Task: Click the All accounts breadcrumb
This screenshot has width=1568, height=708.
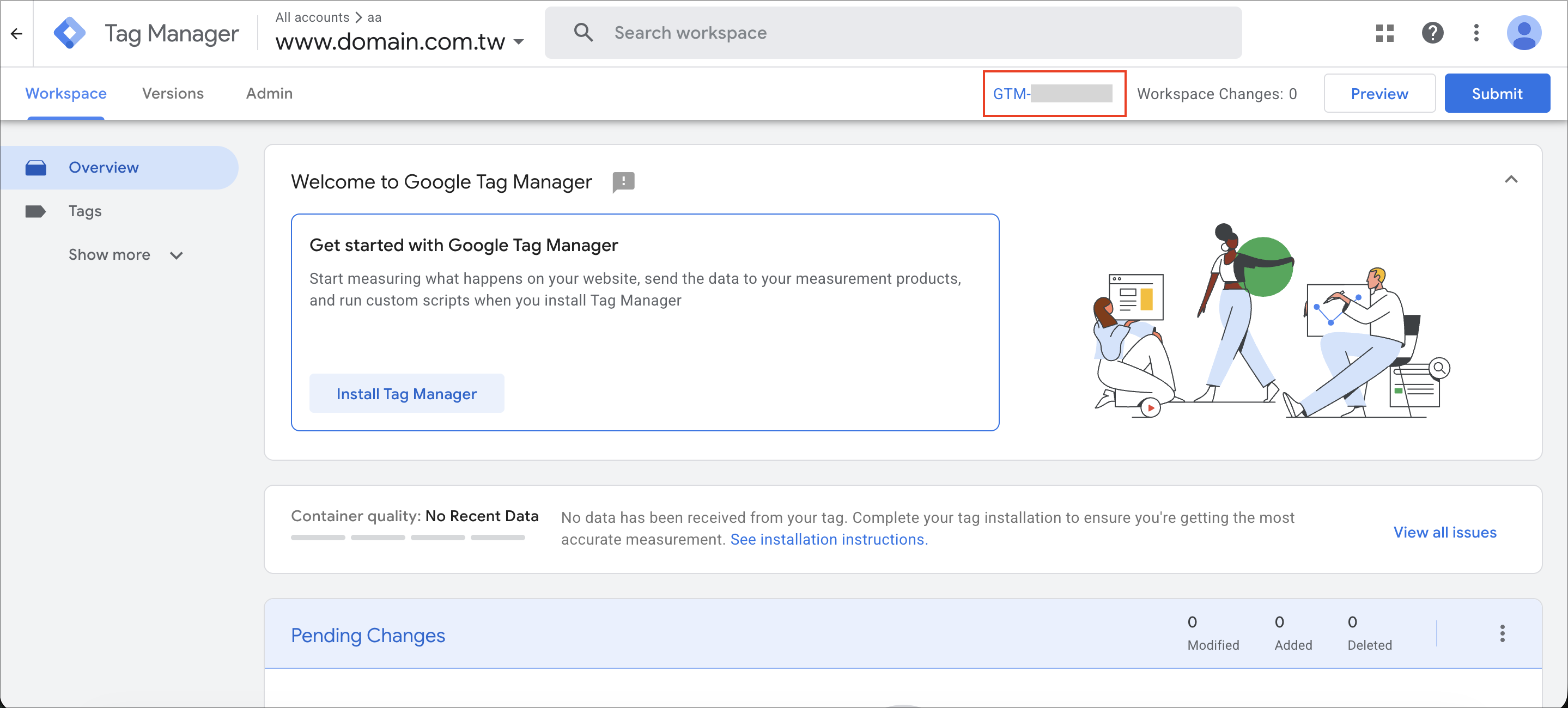Action: tap(312, 17)
